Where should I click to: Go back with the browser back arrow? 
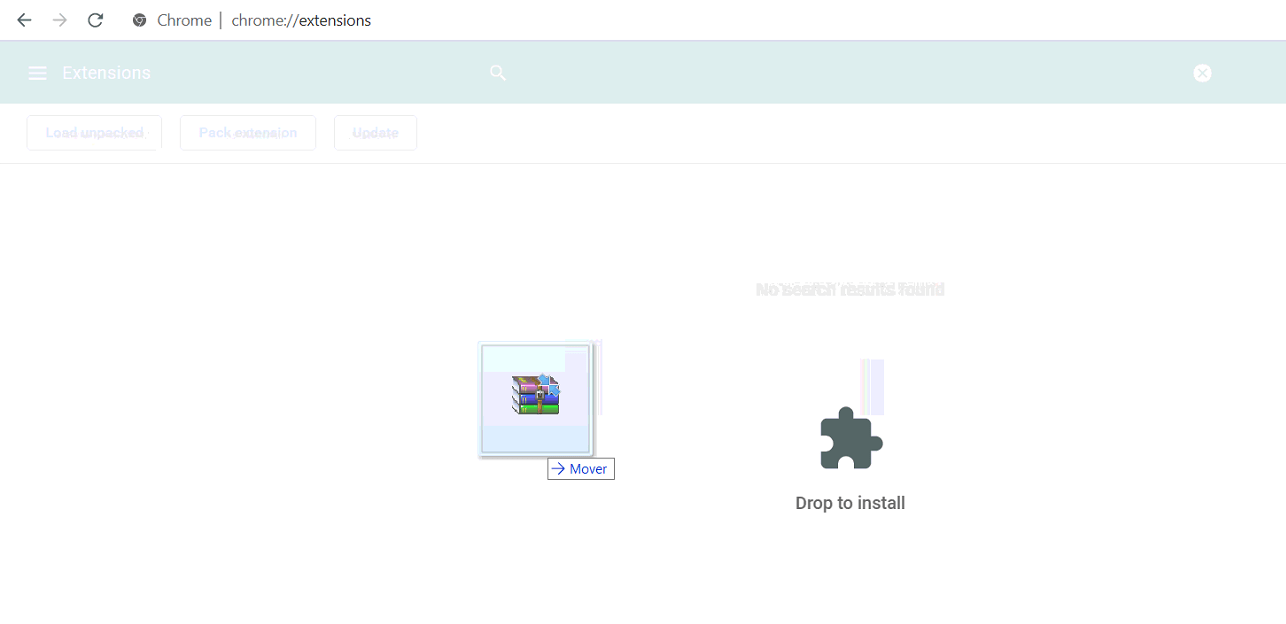[x=24, y=20]
